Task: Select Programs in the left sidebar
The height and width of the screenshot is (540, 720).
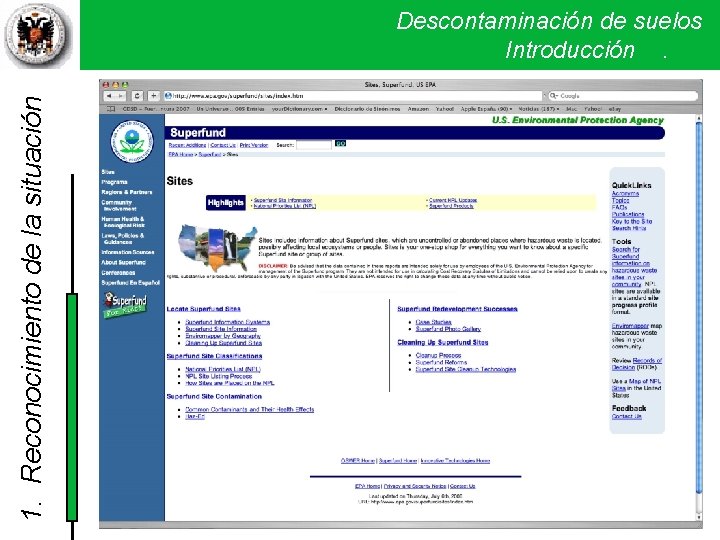Action: pyautogui.click(x=114, y=182)
